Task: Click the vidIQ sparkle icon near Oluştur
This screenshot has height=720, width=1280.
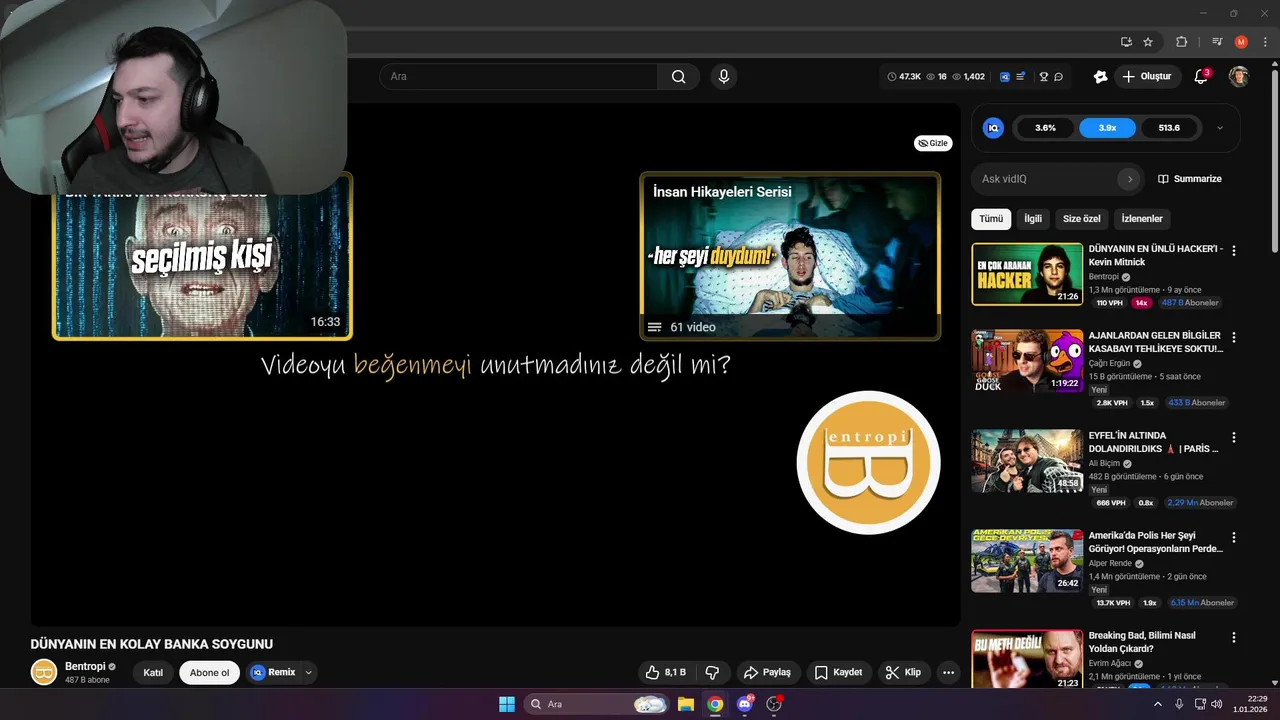Action: coord(1100,77)
